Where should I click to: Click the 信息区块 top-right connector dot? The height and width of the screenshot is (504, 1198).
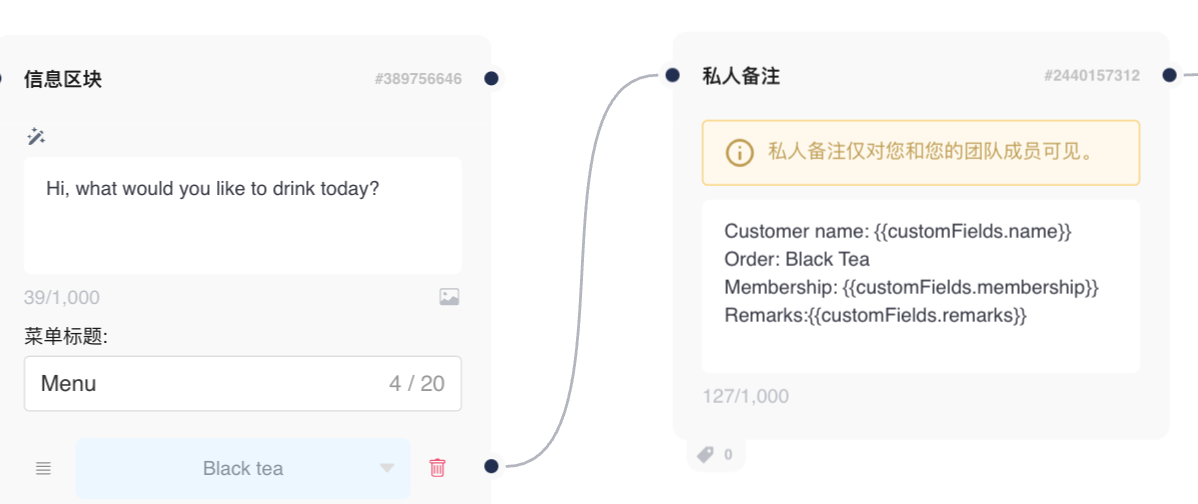pyautogui.click(x=491, y=78)
